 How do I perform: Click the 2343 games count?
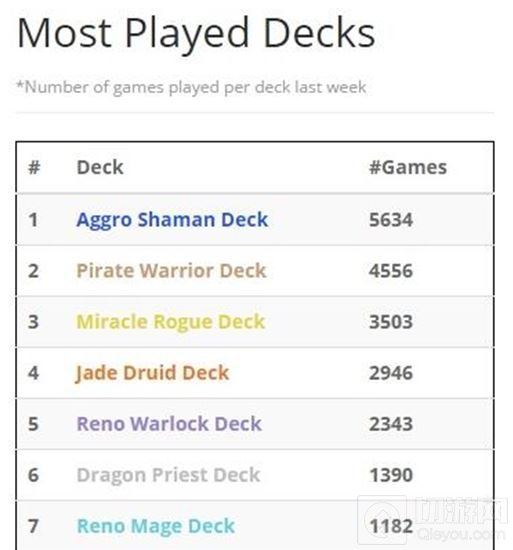coord(391,424)
